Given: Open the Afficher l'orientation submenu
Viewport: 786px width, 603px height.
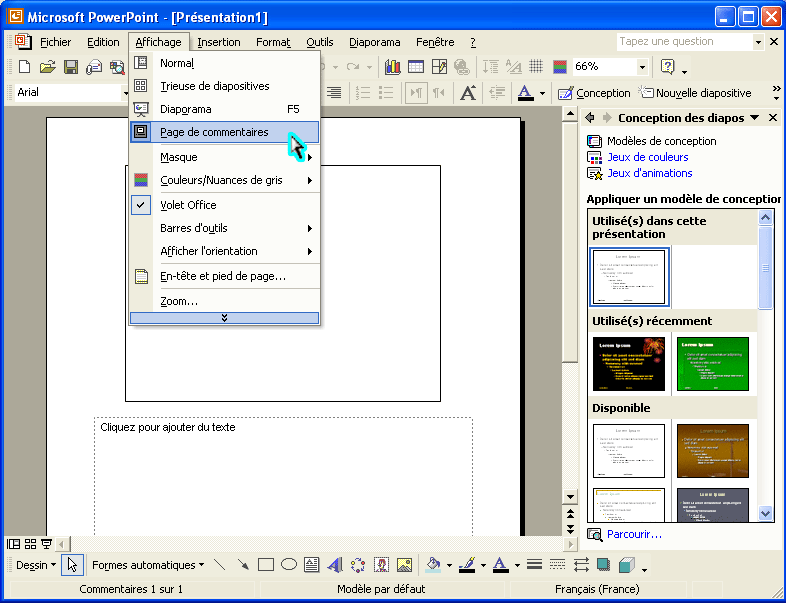Looking at the screenshot, I should pyautogui.click(x=225, y=251).
